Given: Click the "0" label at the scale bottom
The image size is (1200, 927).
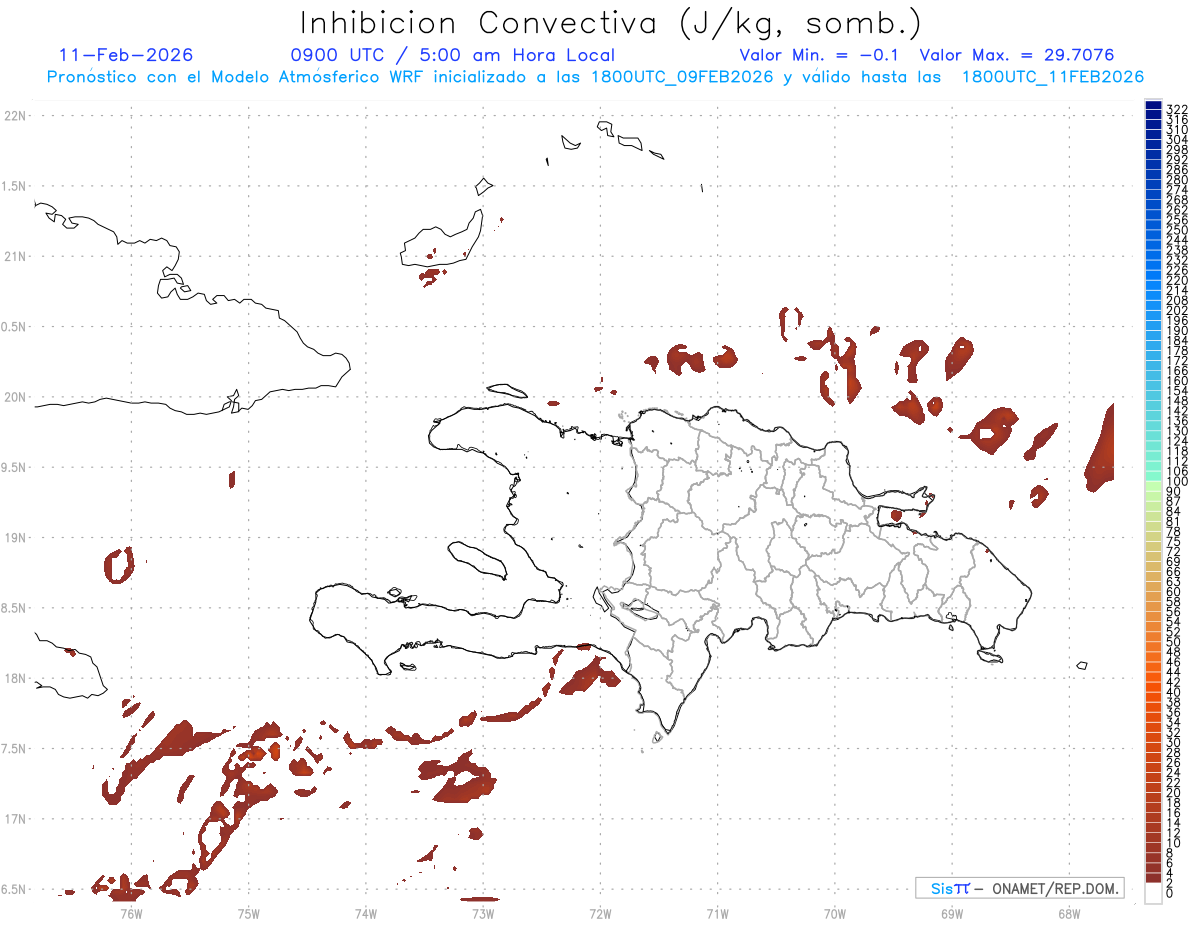Looking at the screenshot, I should pyautogui.click(x=1170, y=891).
